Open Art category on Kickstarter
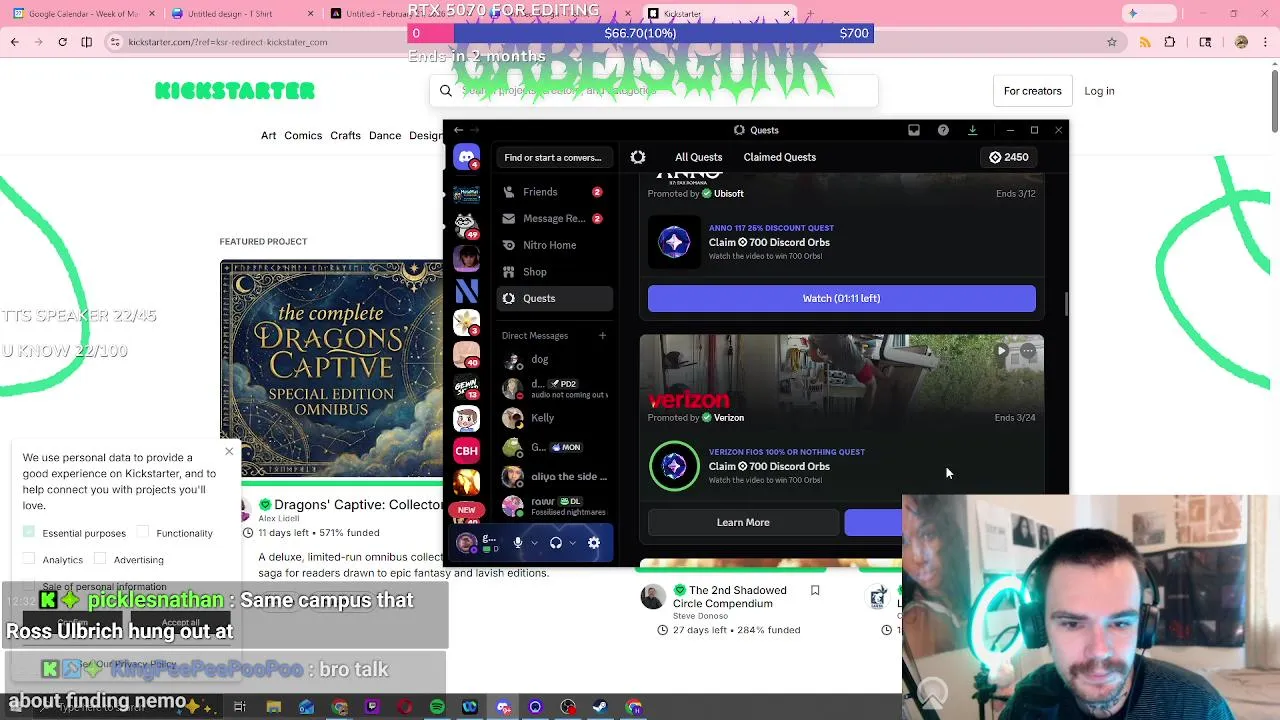The width and height of the screenshot is (1280, 720). [x=268, y=136]
